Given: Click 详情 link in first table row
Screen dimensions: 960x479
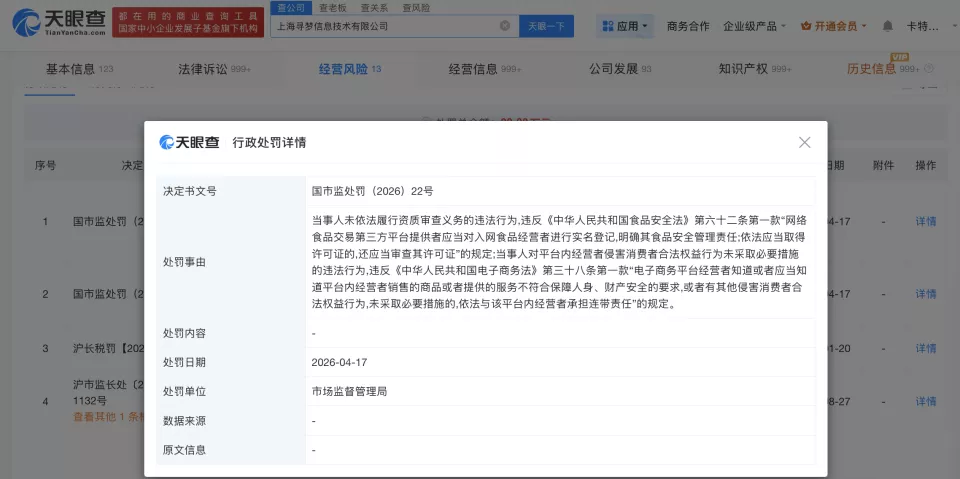Looking at the screenshot, I should click(925, 221).
